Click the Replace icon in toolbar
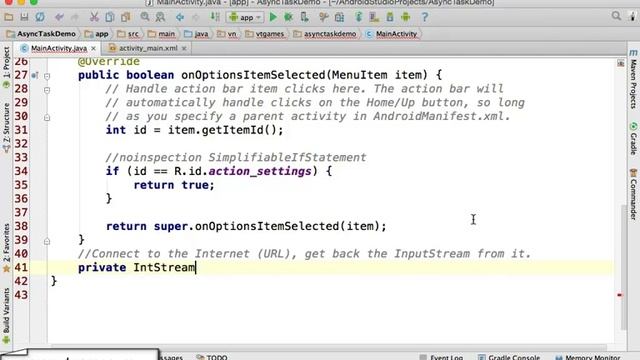640x360 pixels. click(160, 17)
